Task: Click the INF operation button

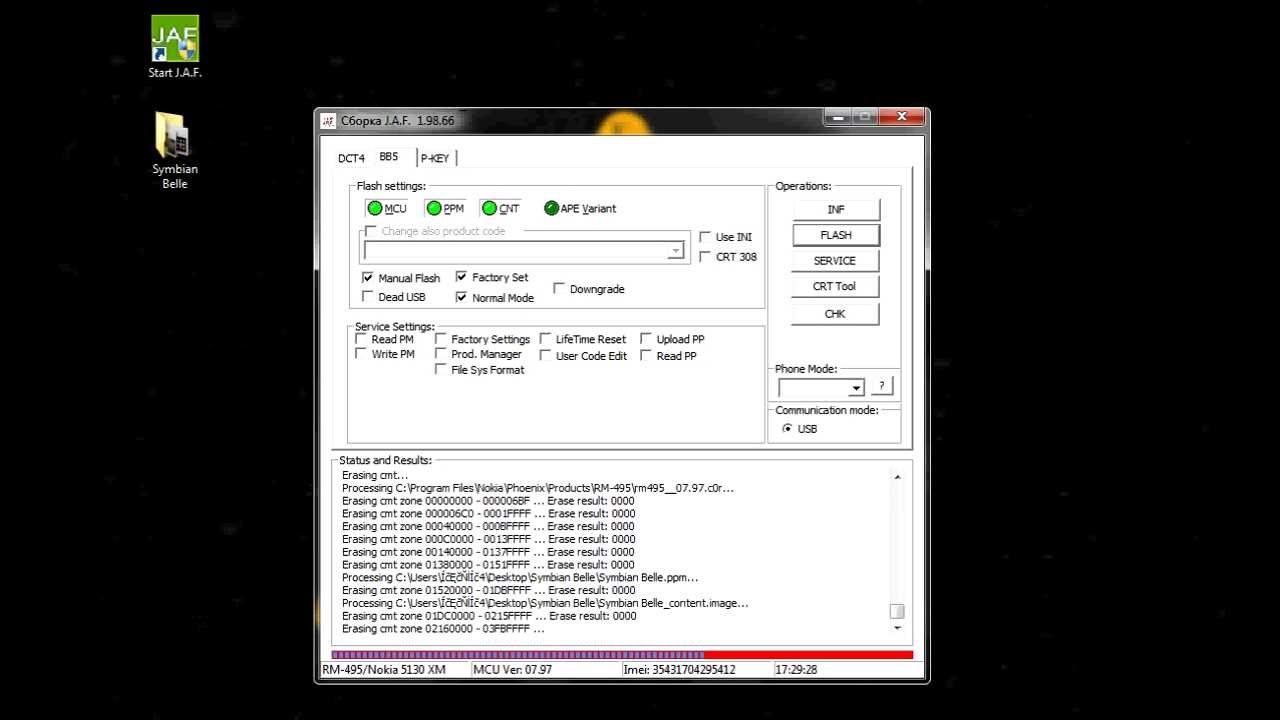Action: click(836, 209)
